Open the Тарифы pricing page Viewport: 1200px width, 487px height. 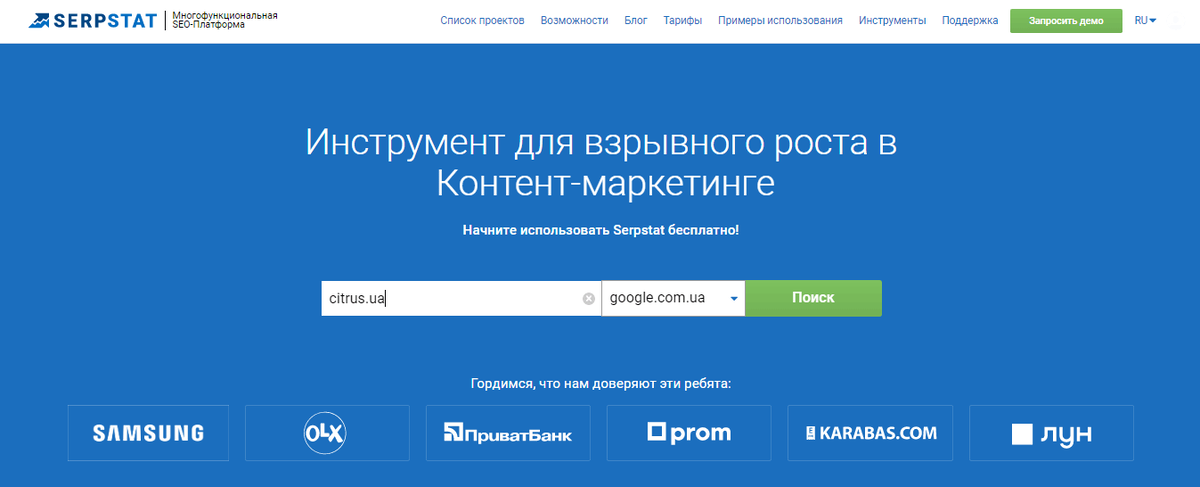[682, 20]
